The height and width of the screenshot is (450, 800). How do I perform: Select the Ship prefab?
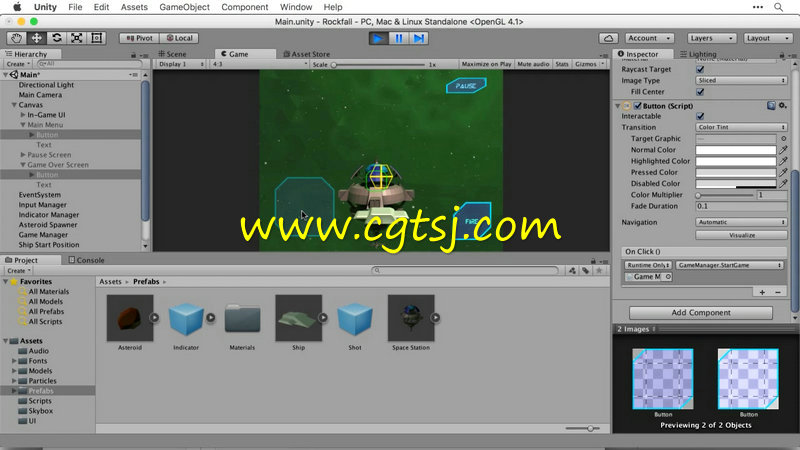tap(298, 318)
